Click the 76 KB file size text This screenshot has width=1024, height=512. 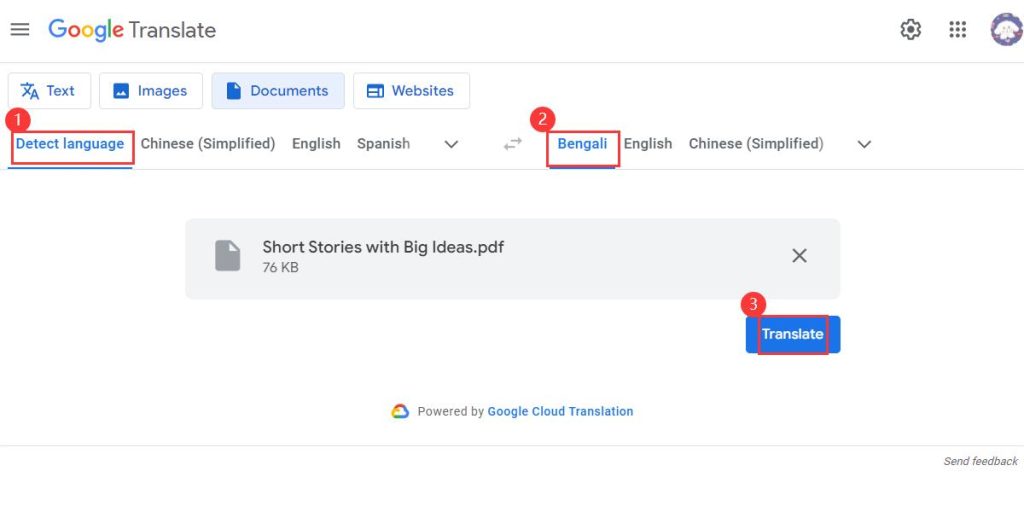click(280, 267)
